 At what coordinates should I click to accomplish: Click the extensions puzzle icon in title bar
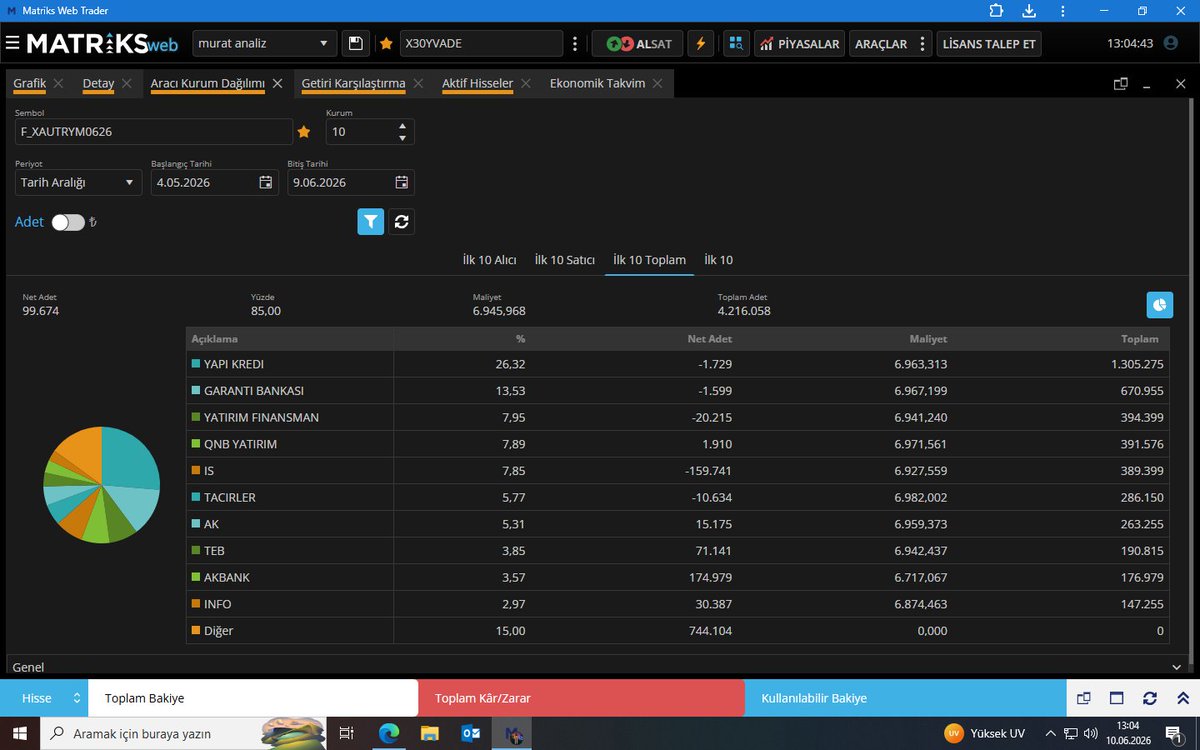996,11
